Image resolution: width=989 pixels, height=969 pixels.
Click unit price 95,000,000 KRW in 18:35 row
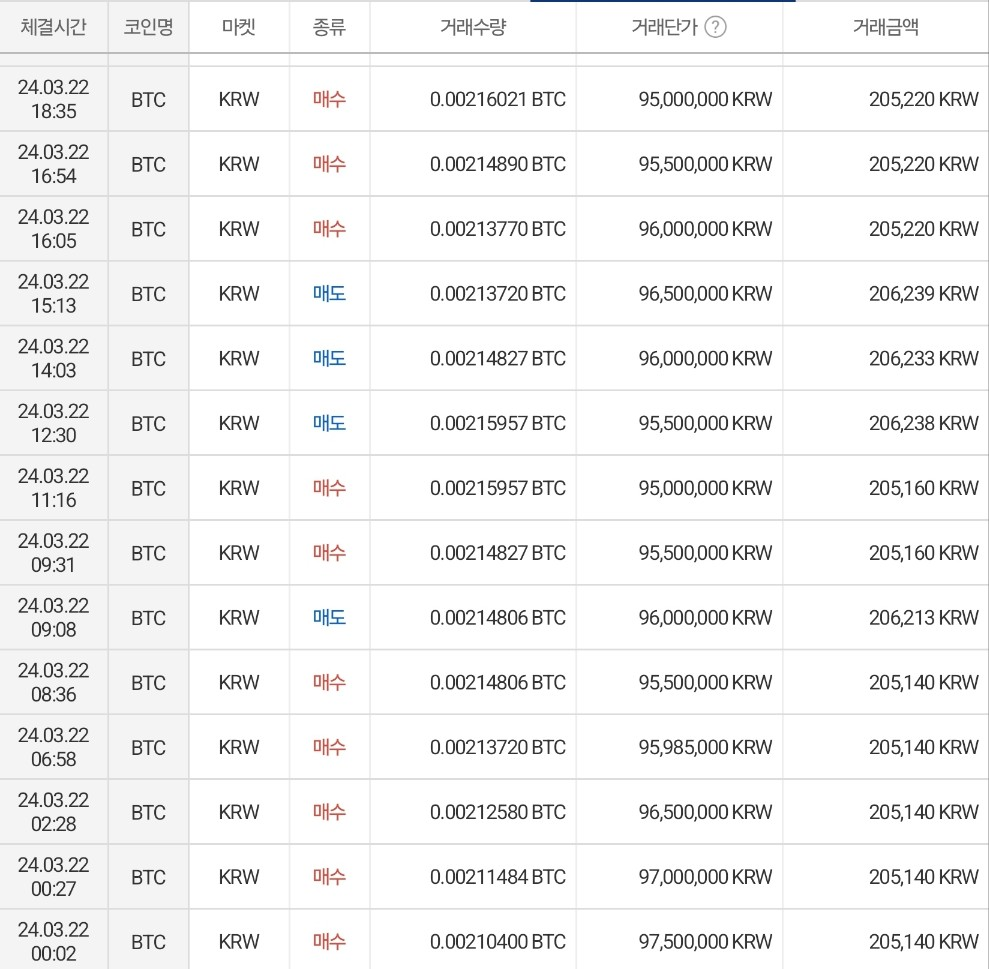point(705,99)
